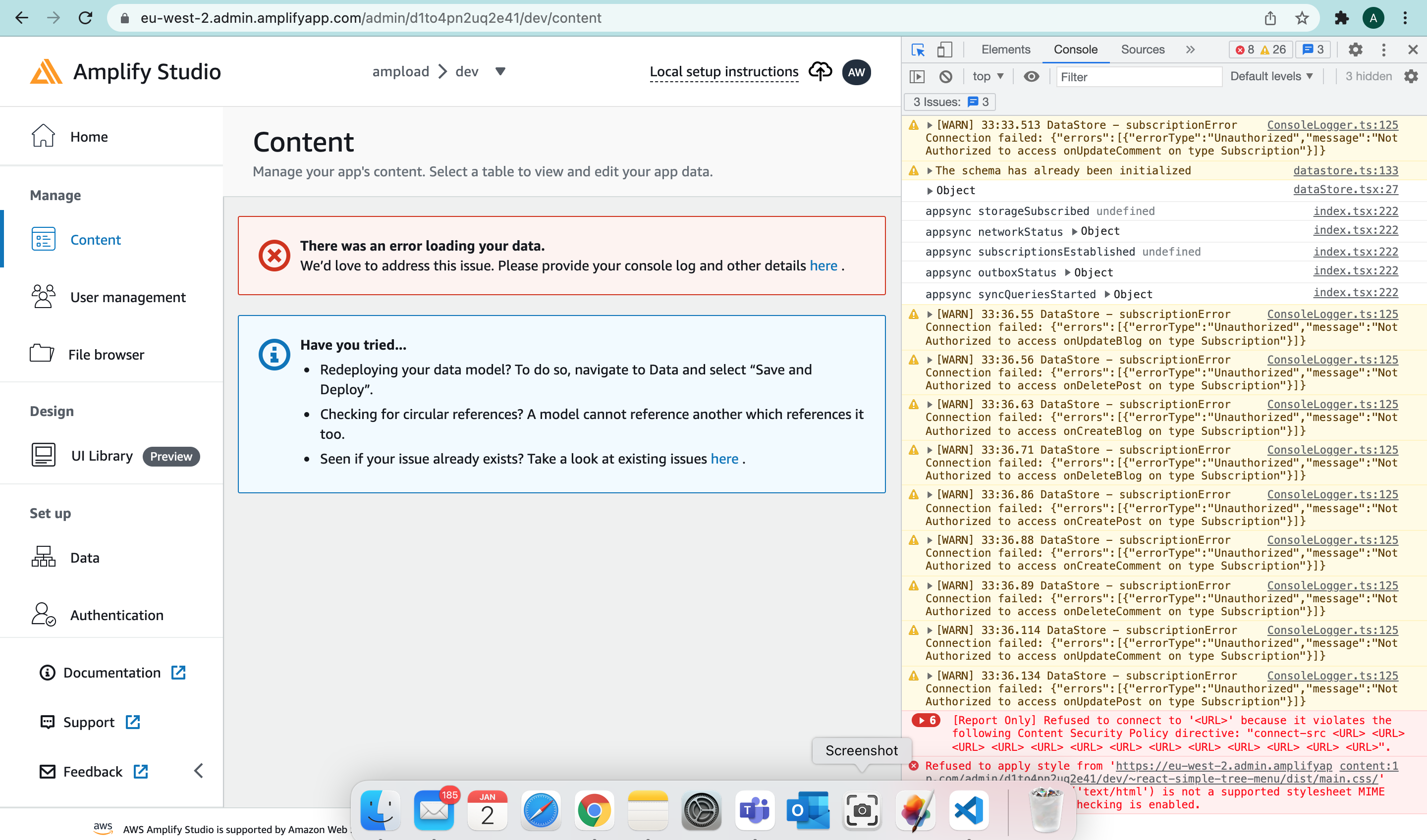Open the dataStore.tsx:27 source link
The image size is (1427, 840).
click(1345, 190)
